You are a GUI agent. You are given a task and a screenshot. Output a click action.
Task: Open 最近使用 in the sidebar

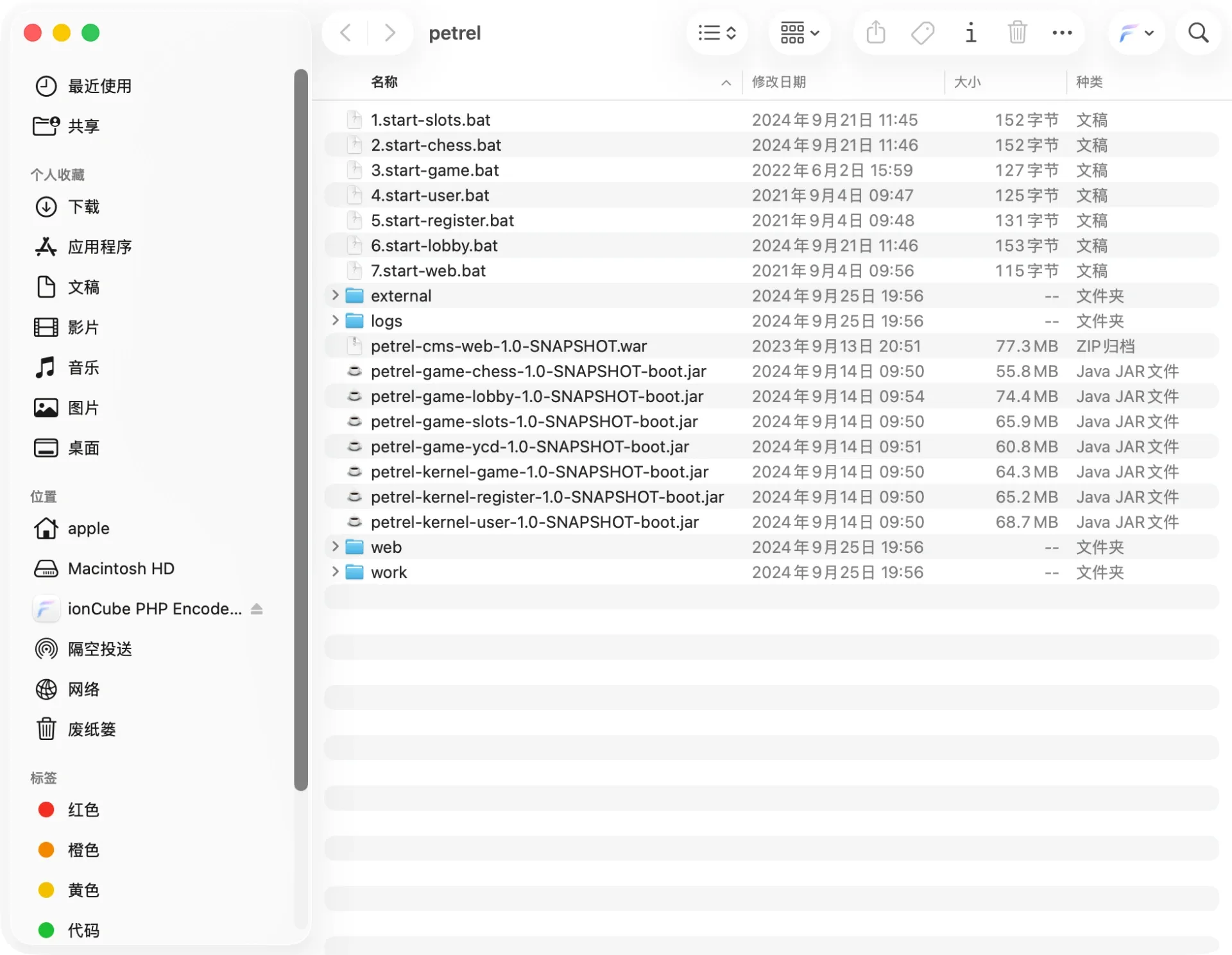[x=83, y=86]
